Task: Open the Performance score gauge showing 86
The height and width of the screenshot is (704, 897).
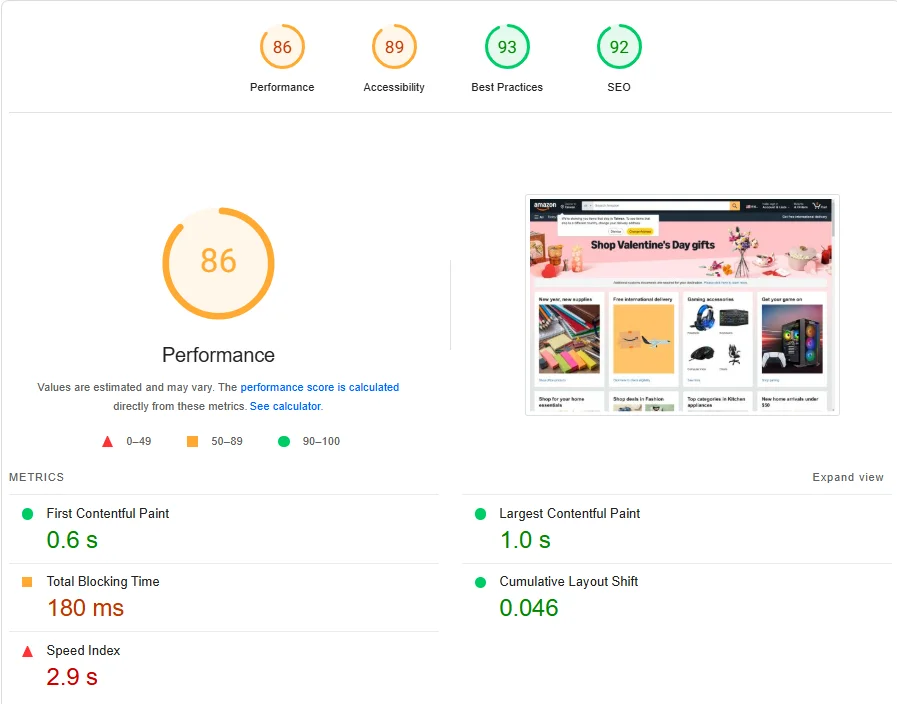Action: pyautogui.click(x=282, y=46)
